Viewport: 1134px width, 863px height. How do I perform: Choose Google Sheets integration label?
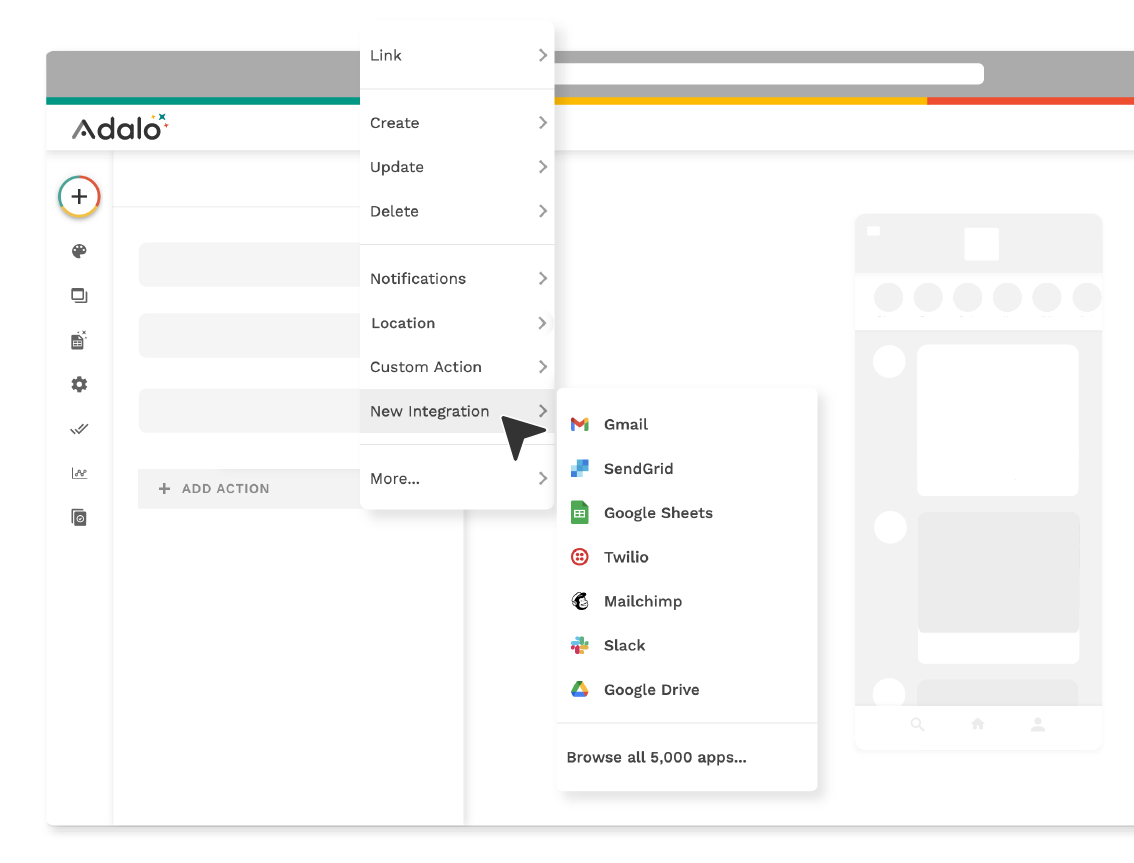(x=658, y=513)
